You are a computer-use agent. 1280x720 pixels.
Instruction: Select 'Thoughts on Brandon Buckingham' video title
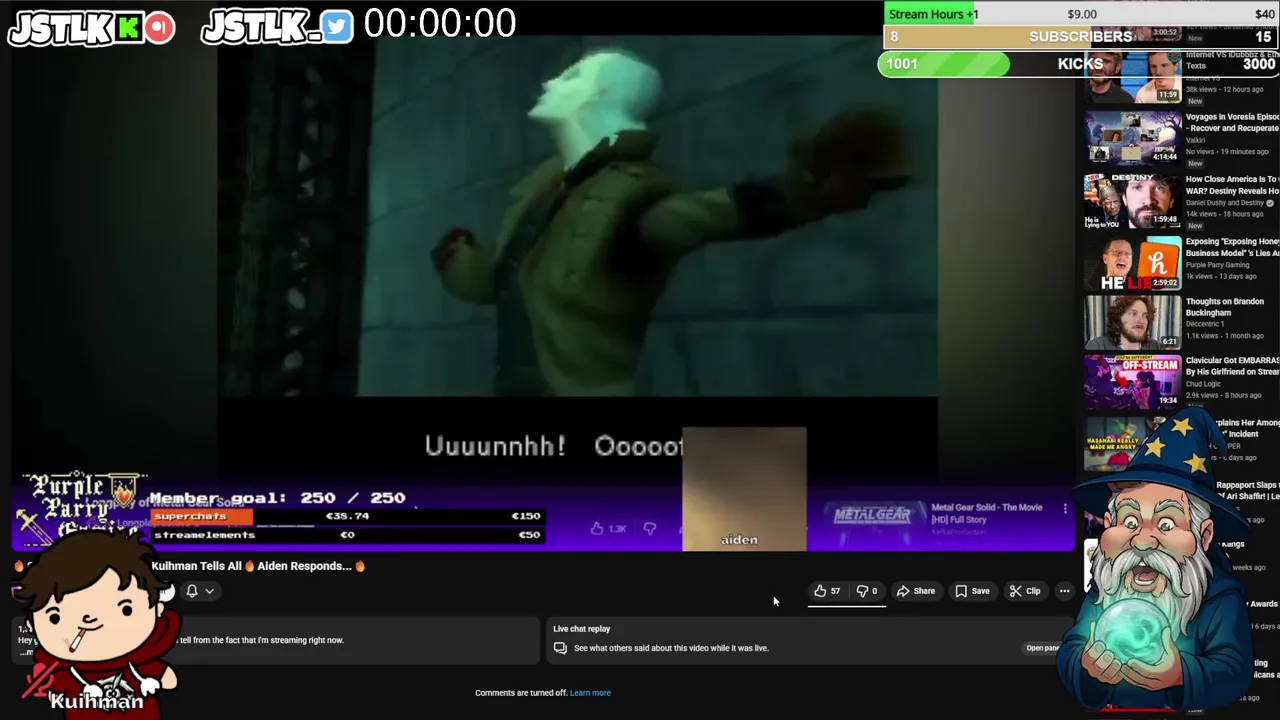coord(1225,307)
